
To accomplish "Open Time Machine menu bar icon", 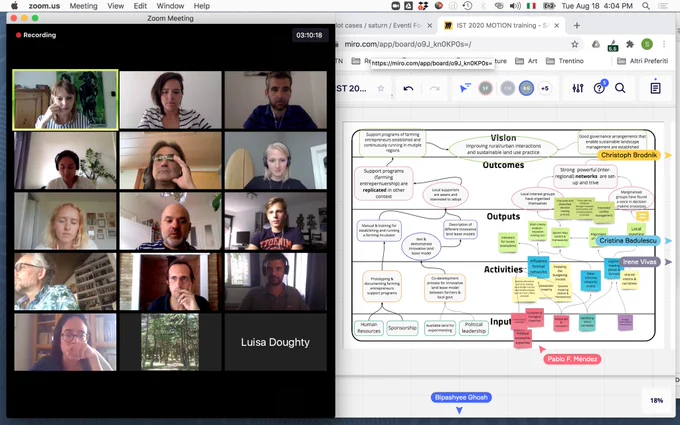I will [x=467, y=6].
